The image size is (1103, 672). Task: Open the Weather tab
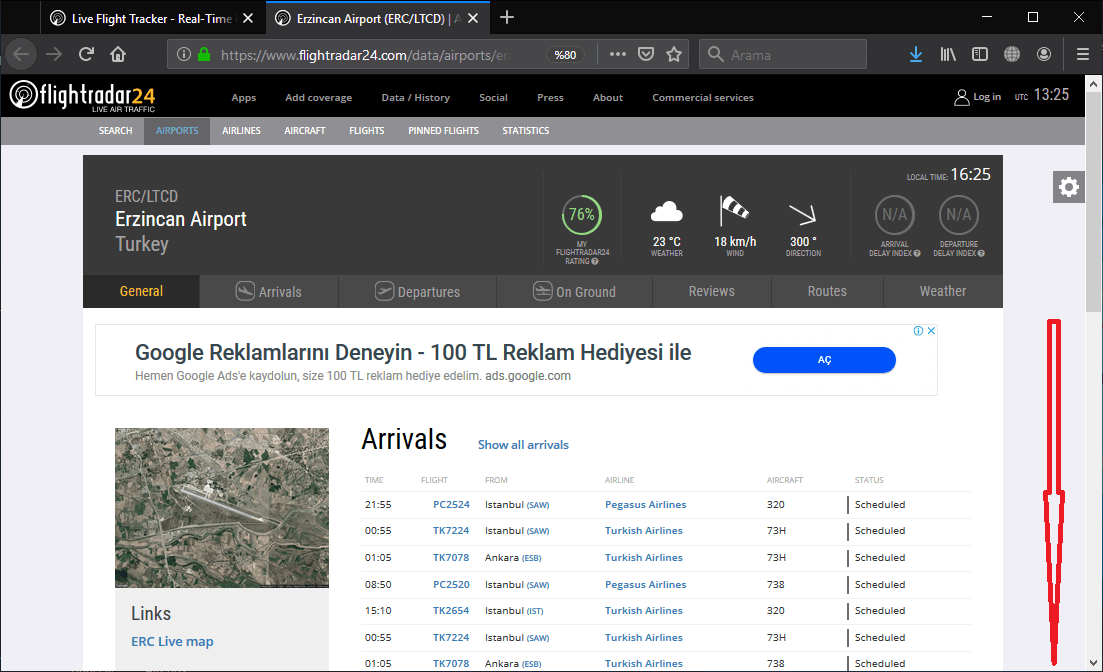click(942, 292)
